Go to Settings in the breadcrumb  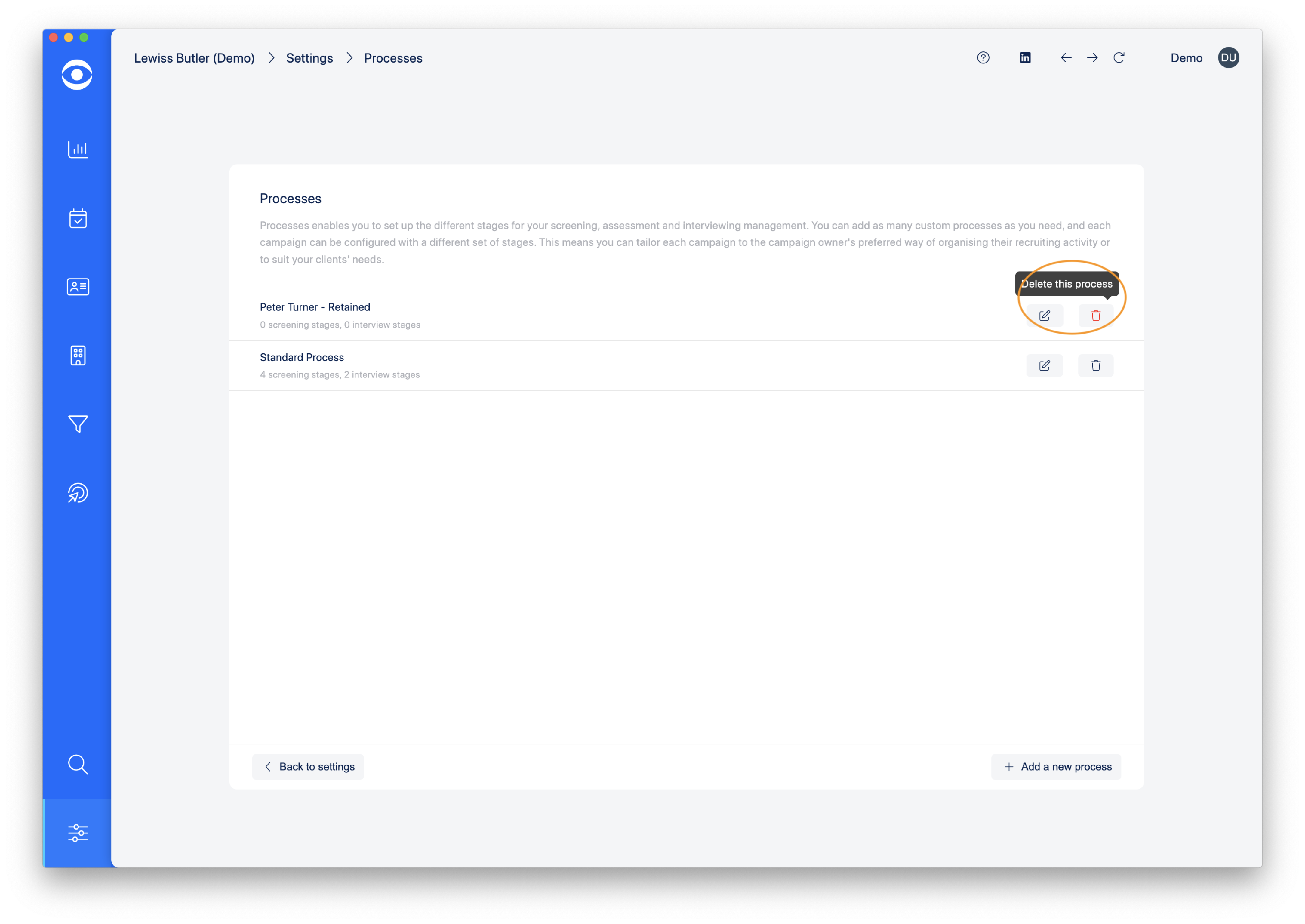coord(309,59)
